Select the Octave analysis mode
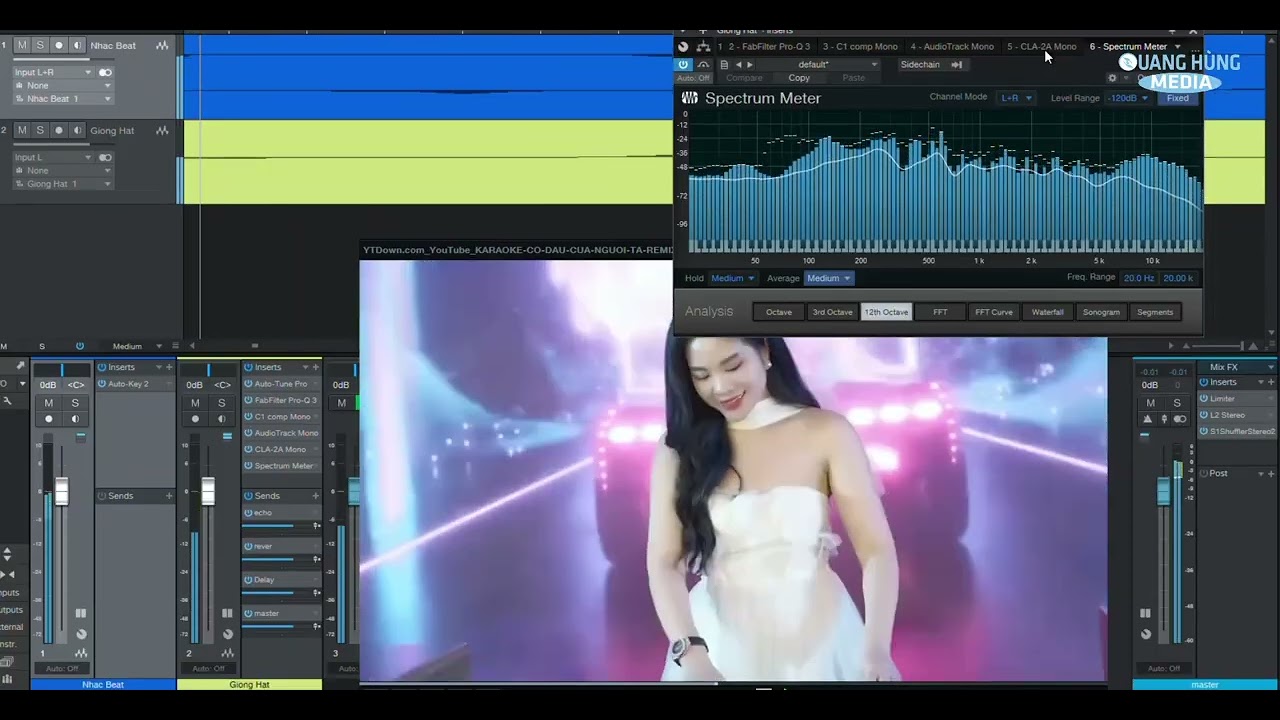 point(779,312)
